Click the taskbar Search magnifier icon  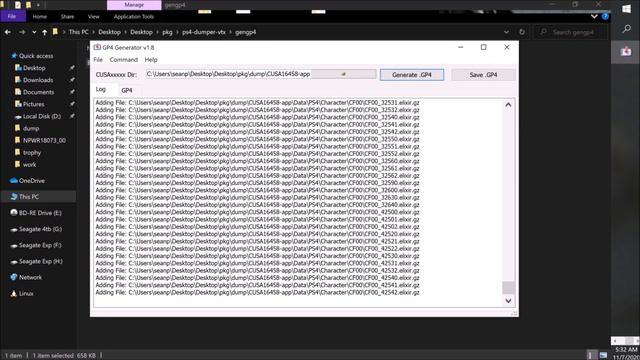pyautogui.click(x=626, y=29)
